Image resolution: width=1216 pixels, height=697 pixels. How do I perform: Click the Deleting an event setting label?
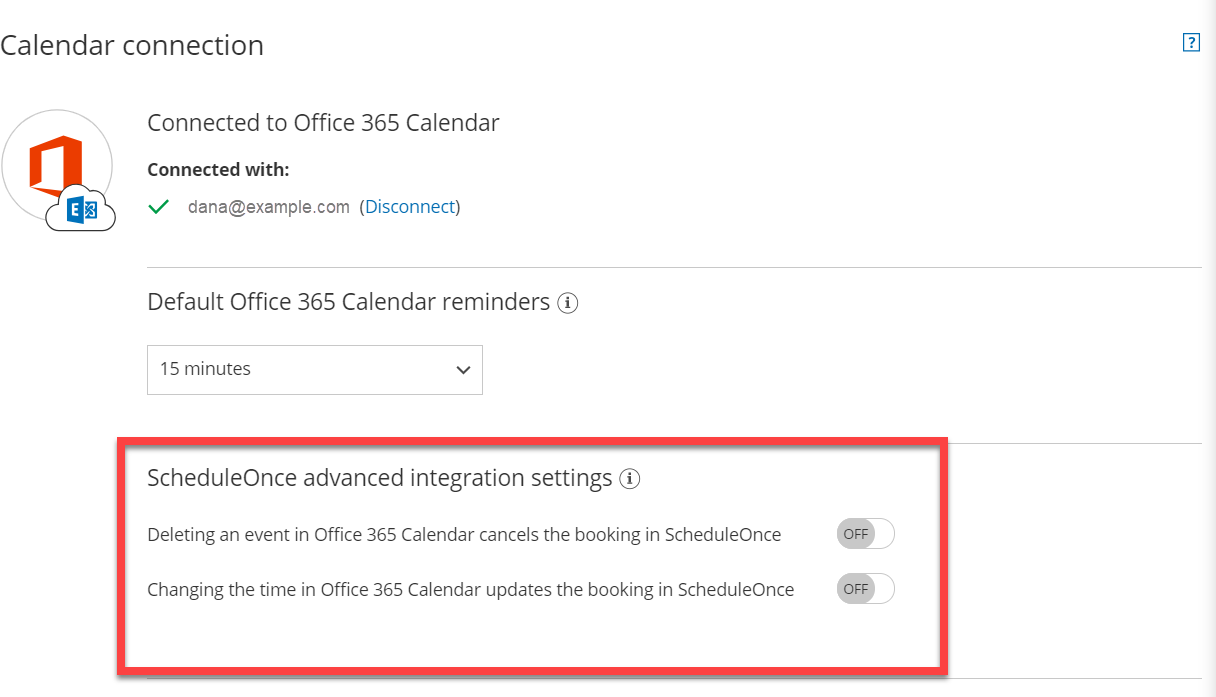[464, 535]
